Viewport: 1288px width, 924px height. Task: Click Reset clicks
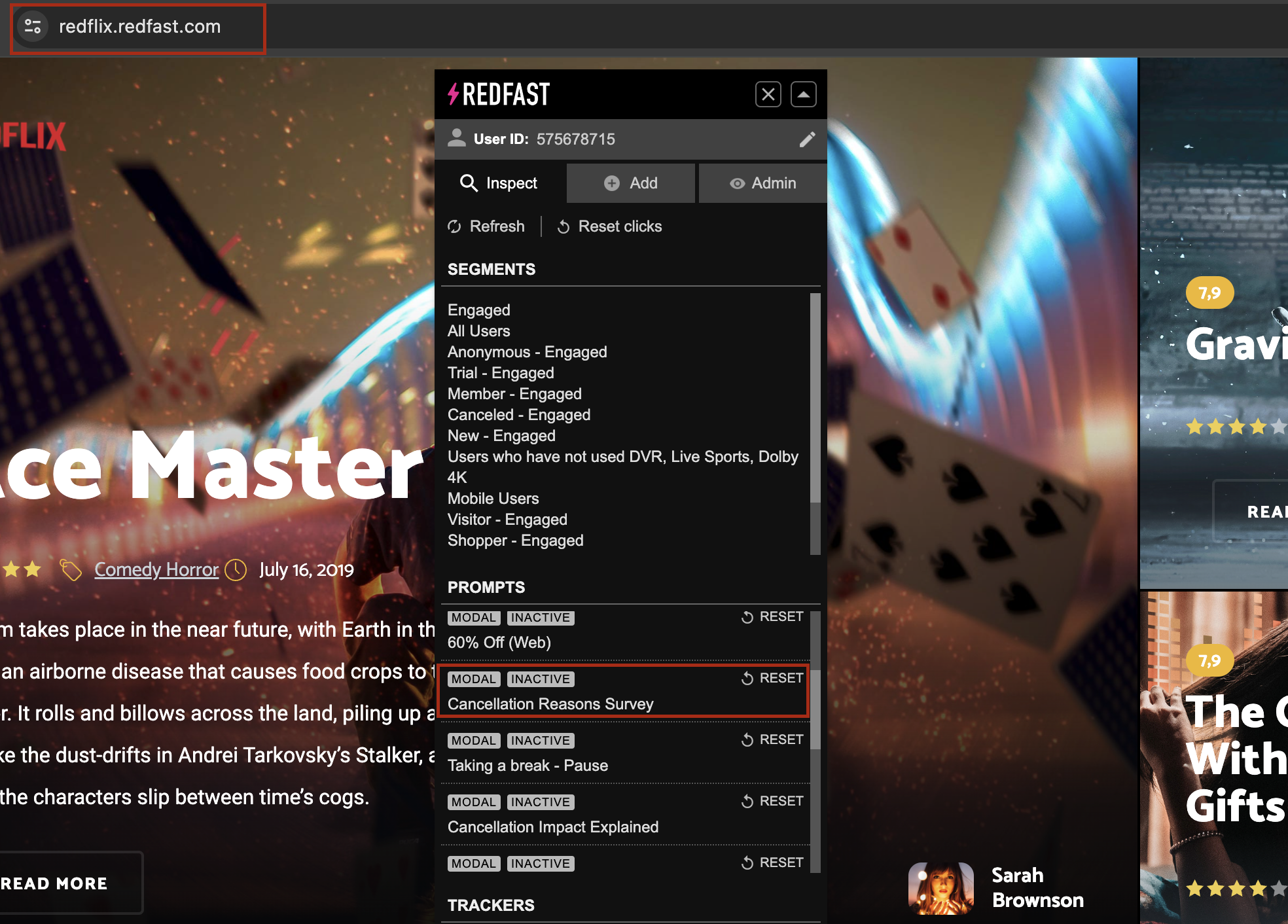(609, 226)
